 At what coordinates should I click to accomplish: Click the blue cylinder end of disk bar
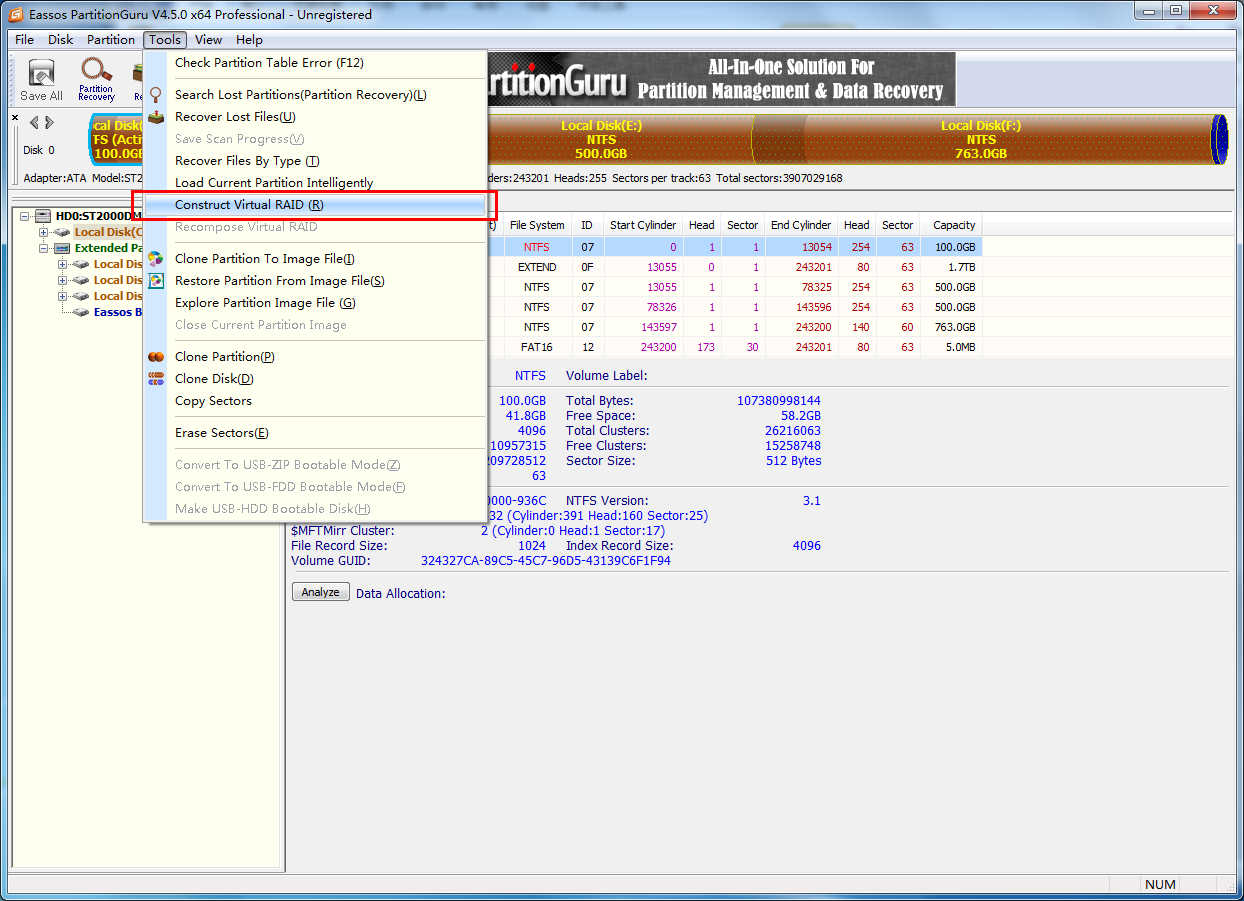1219,140
